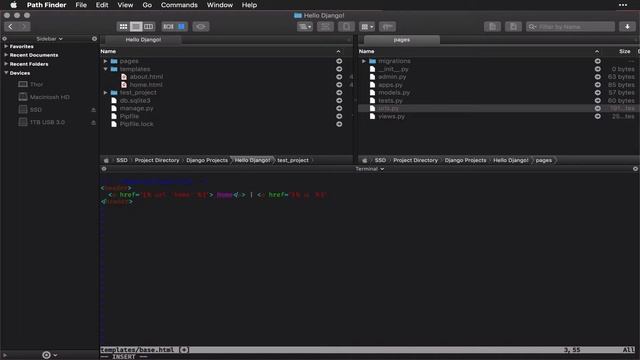Image resolution: width=640 pixels, height=360 pixels.
Task: Select the admin.py file in right pane
Action: click(x=392, y=77)
